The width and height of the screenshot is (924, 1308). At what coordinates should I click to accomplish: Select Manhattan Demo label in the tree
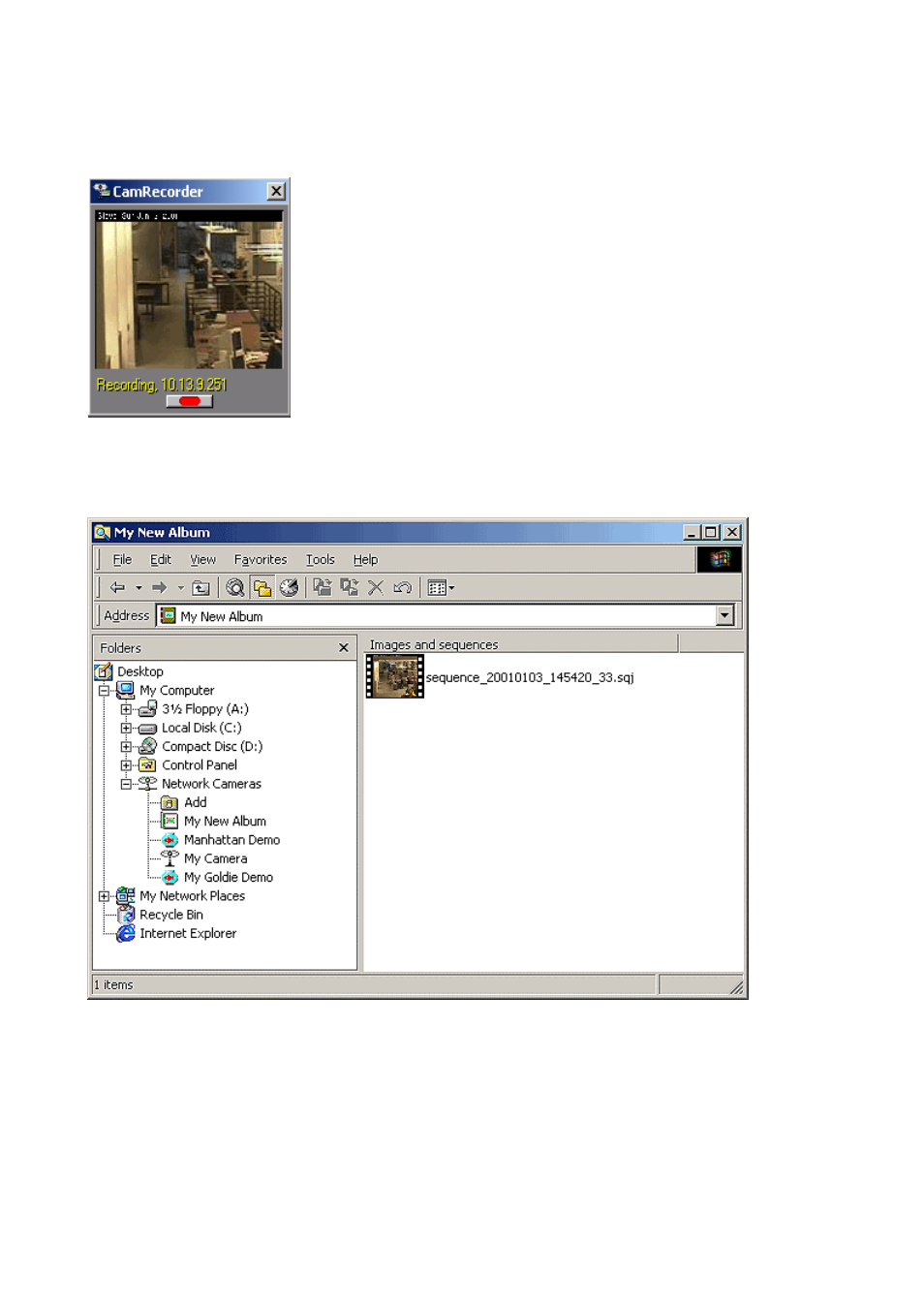231,840
